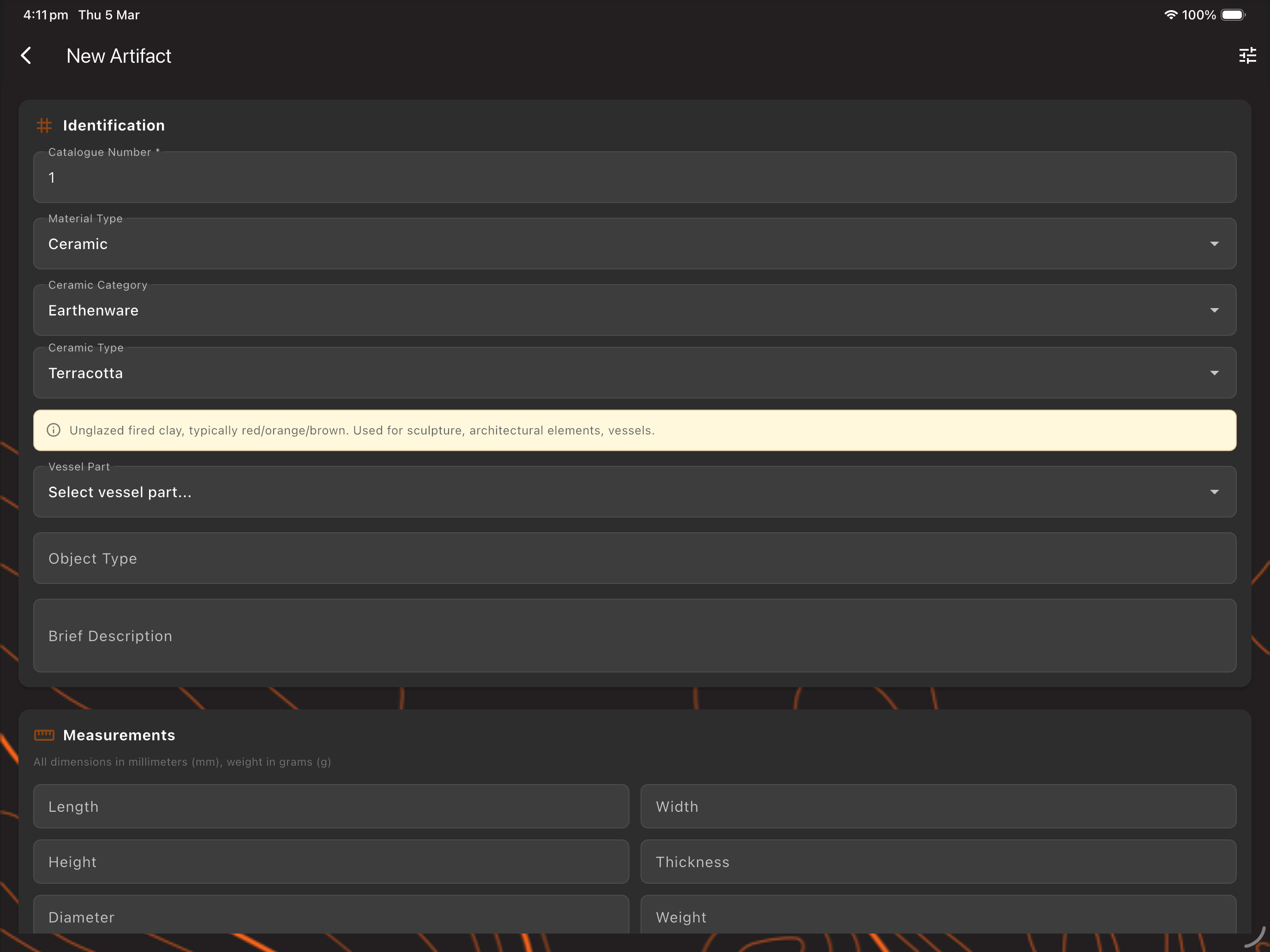The width and height of the screenshot is (1270, 952).
Task: Click the ruler icon beside Measurements
Action: point(44,734)
